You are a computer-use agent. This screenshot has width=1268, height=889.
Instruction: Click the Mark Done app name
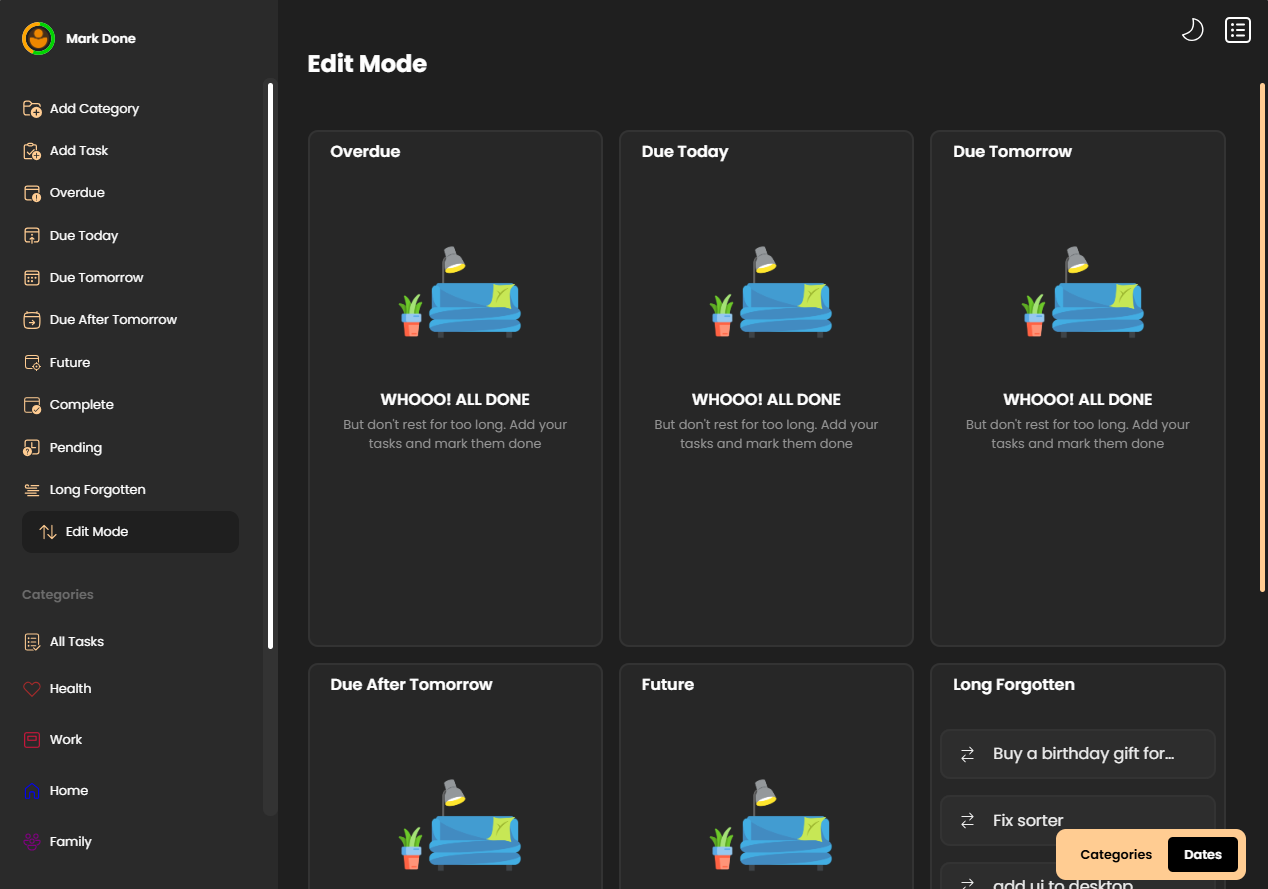pos(101,39)
